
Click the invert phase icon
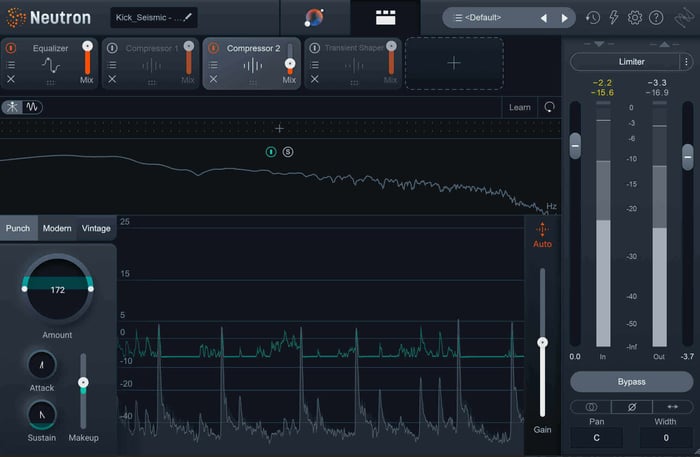click(x=632, y=407)
